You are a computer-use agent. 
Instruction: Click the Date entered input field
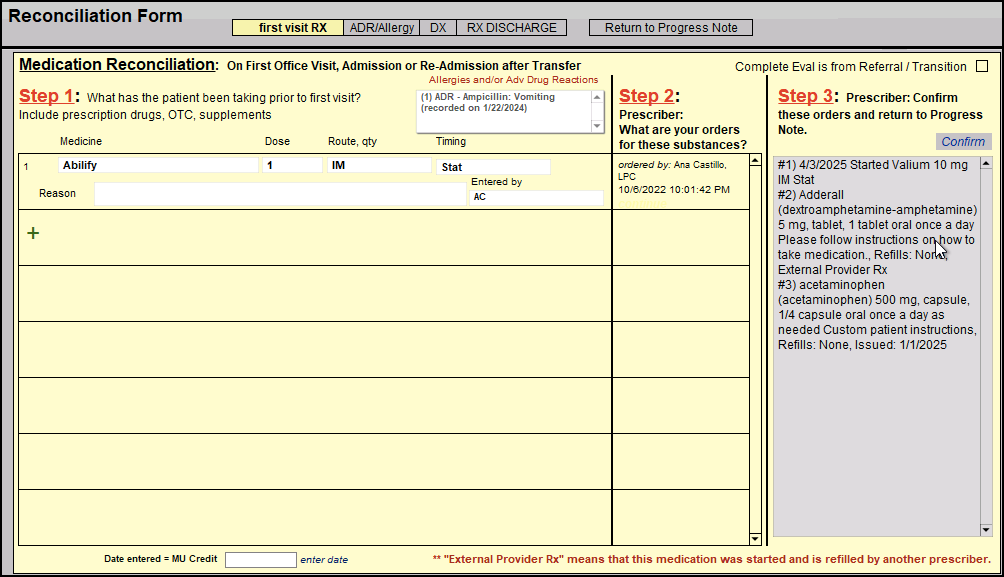[x=260, y=560]
